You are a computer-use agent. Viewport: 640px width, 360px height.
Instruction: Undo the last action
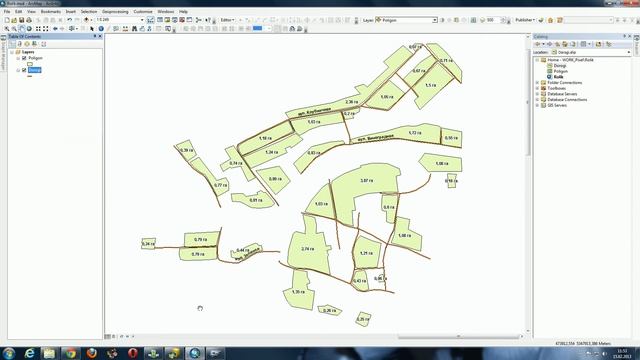(69, 20)
